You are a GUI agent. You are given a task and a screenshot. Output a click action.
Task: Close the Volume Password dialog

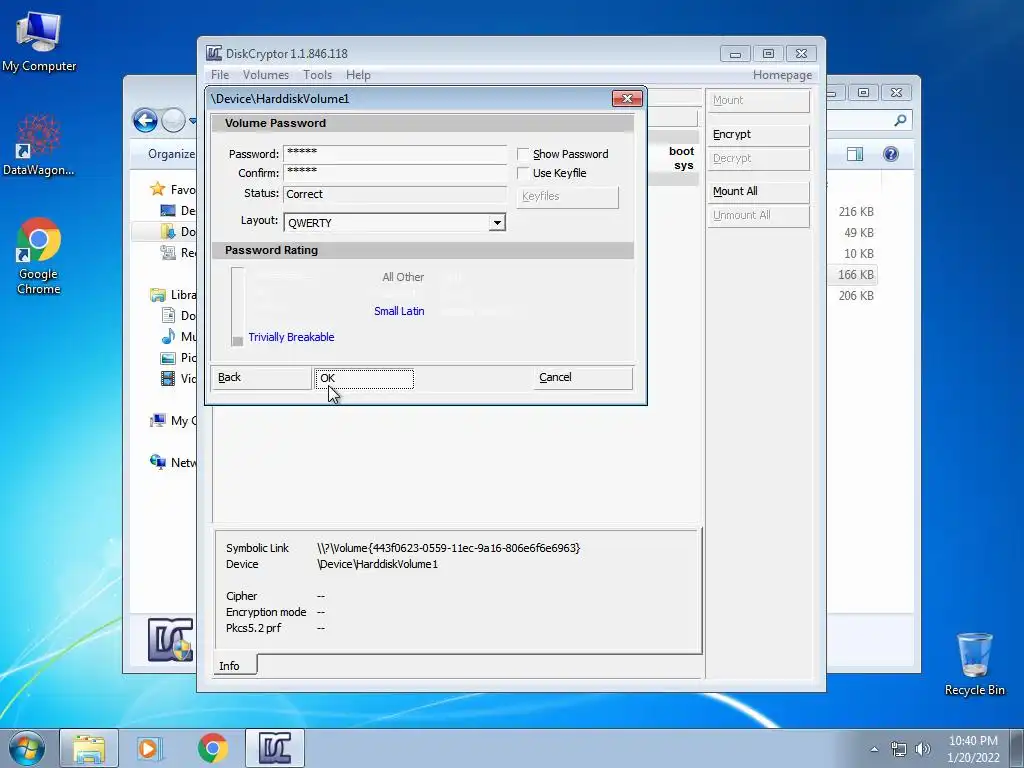[x=627, y=99]
